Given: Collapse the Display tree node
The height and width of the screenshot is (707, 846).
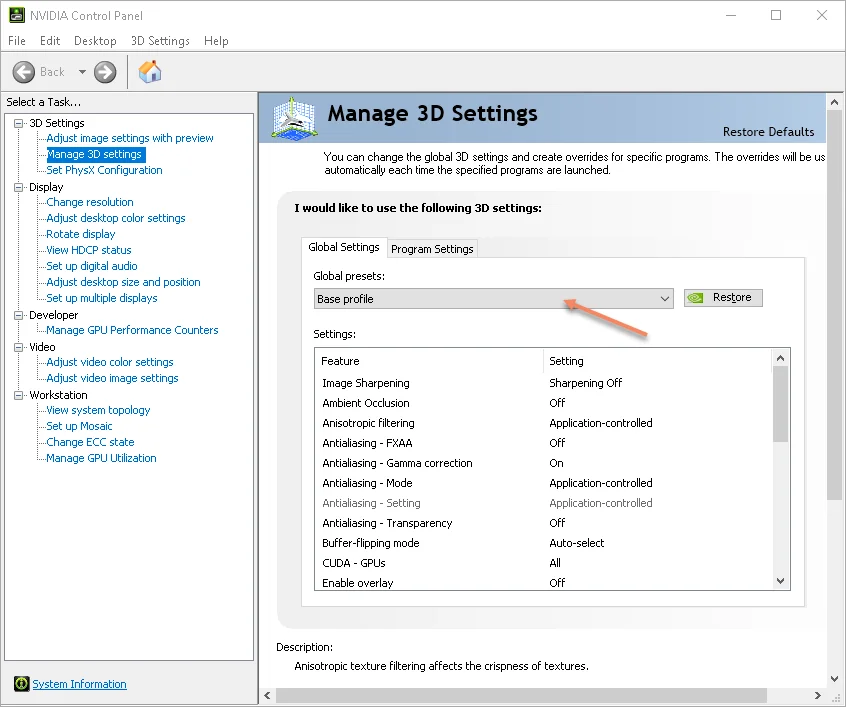Looking at the screenshot, I should click(x=18, y=187).
